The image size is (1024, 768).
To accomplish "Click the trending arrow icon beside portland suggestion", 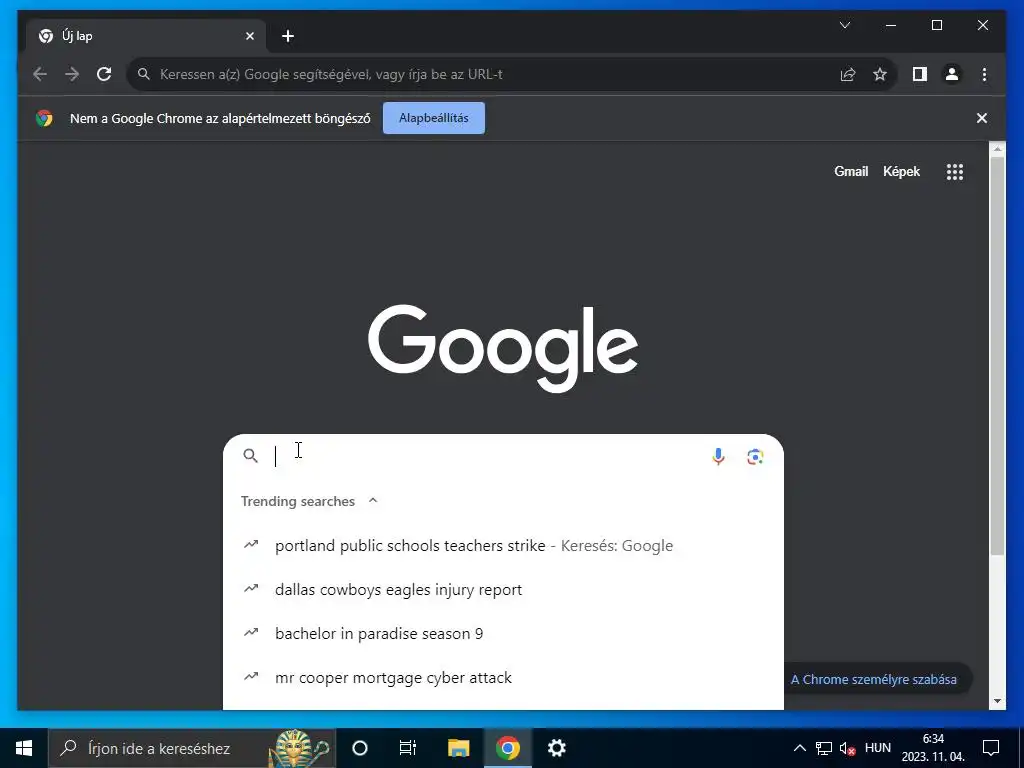I will coord(251,545).
